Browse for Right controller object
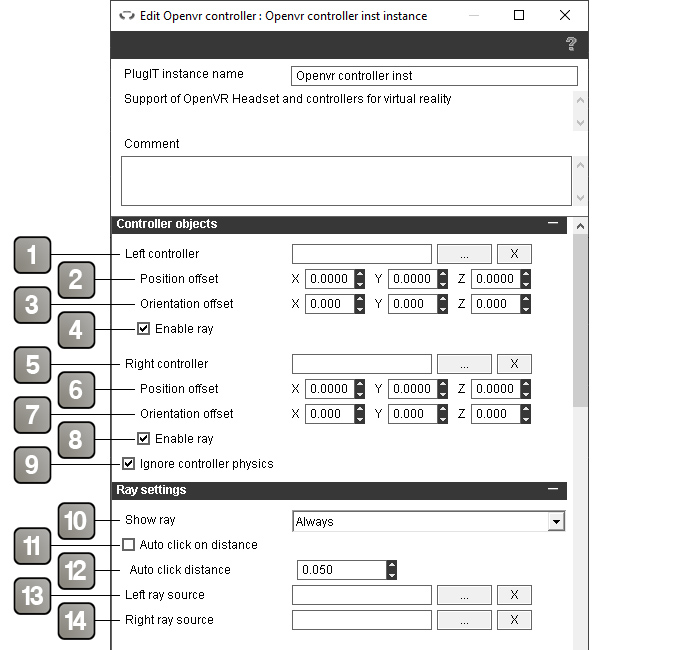 pyautogui.click(x=464, y=364)
